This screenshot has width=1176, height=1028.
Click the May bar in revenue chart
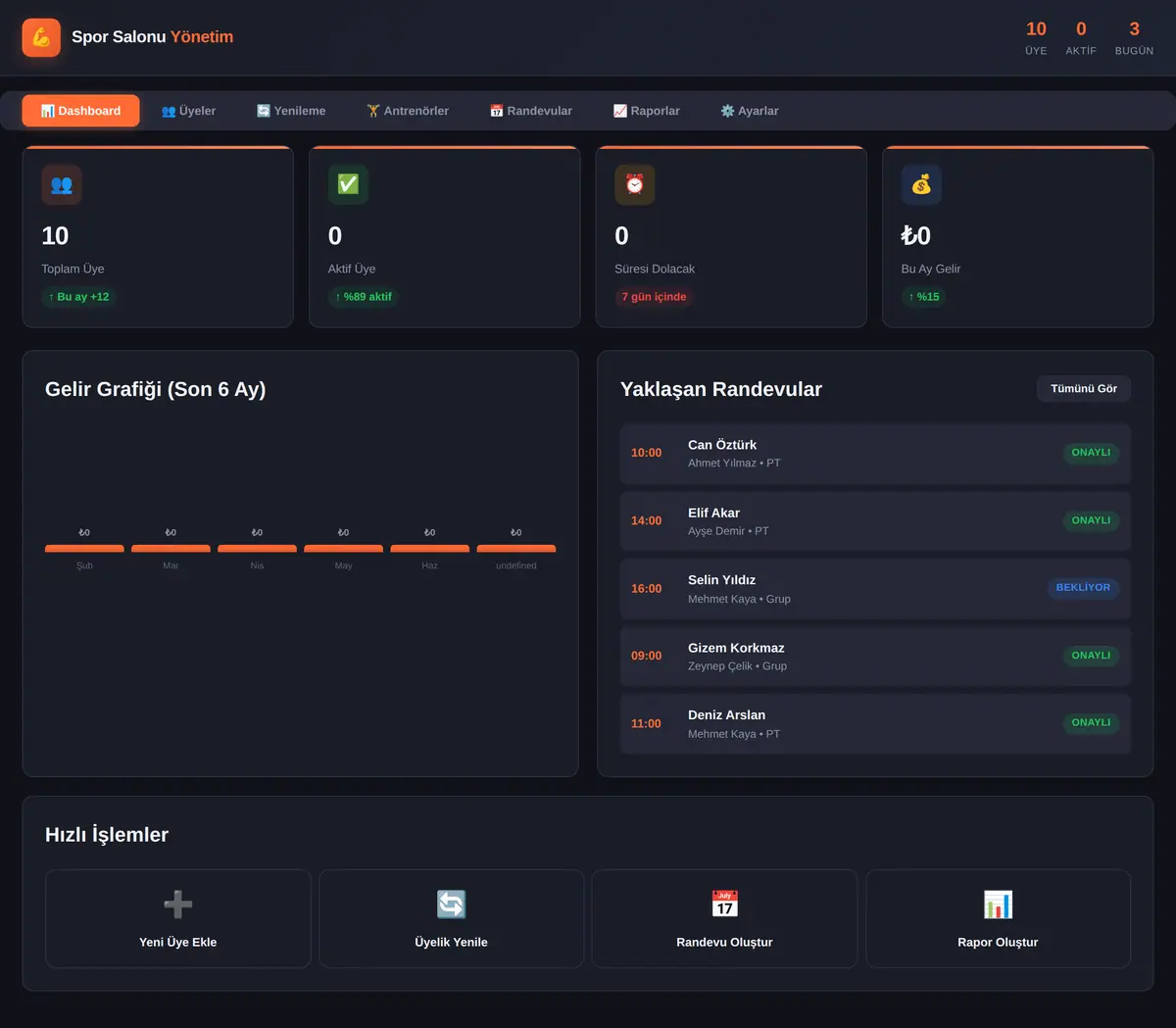point(343,549)
